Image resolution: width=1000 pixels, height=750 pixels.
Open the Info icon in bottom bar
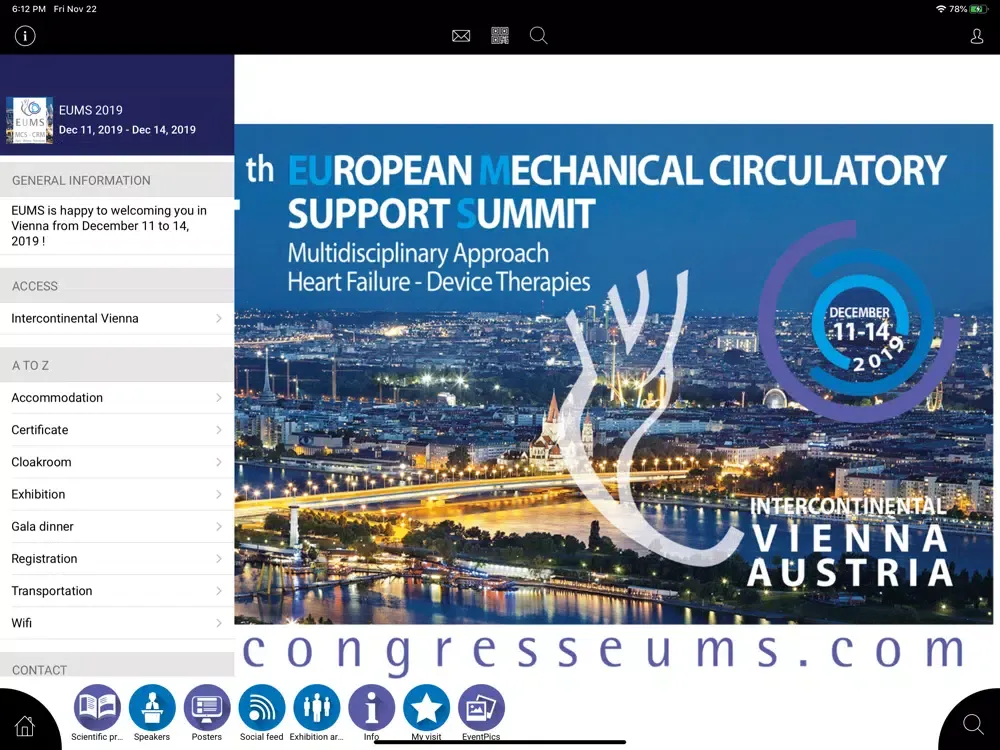[371, 708]
